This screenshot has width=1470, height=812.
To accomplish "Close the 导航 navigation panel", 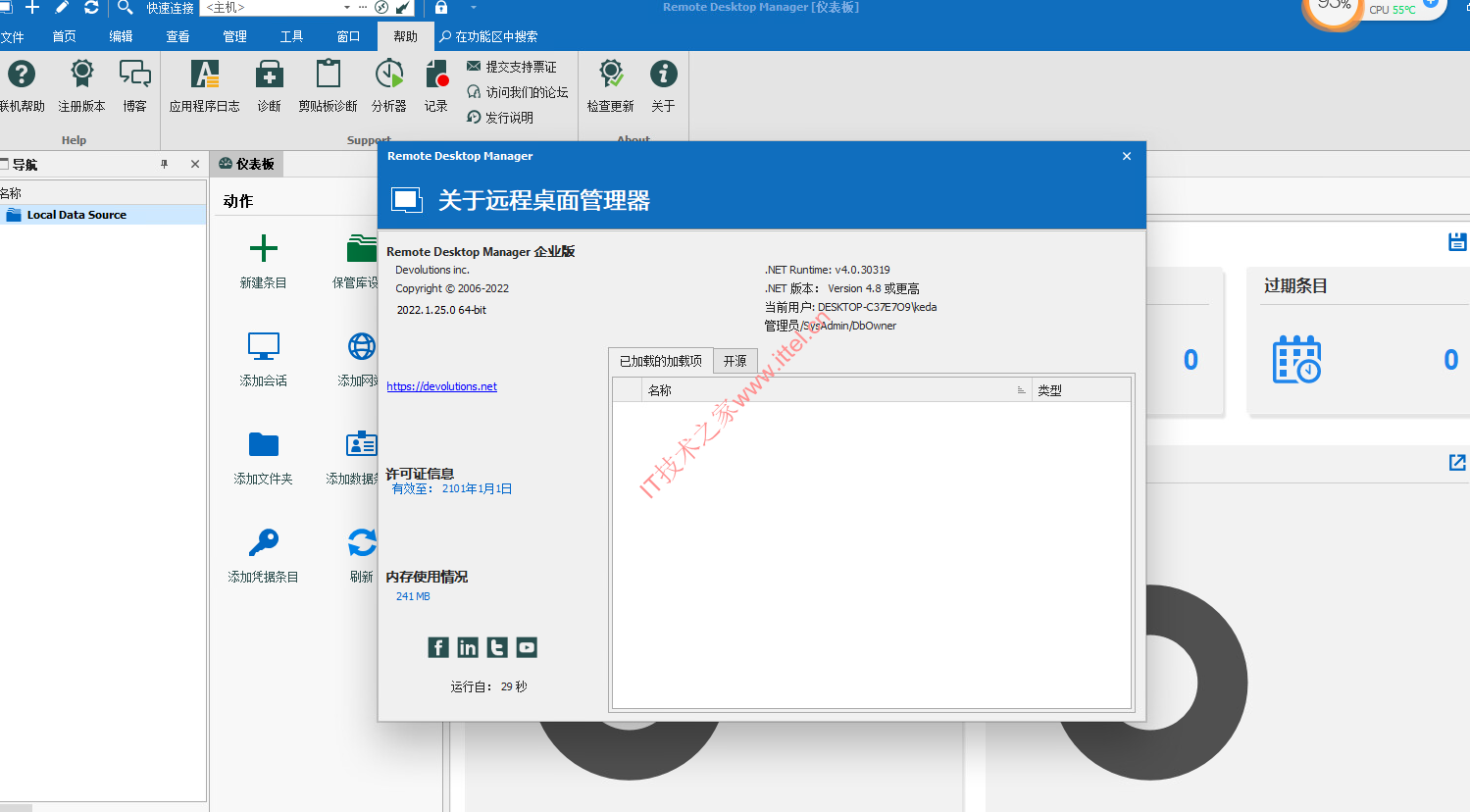I will click(x=195, y=164).
